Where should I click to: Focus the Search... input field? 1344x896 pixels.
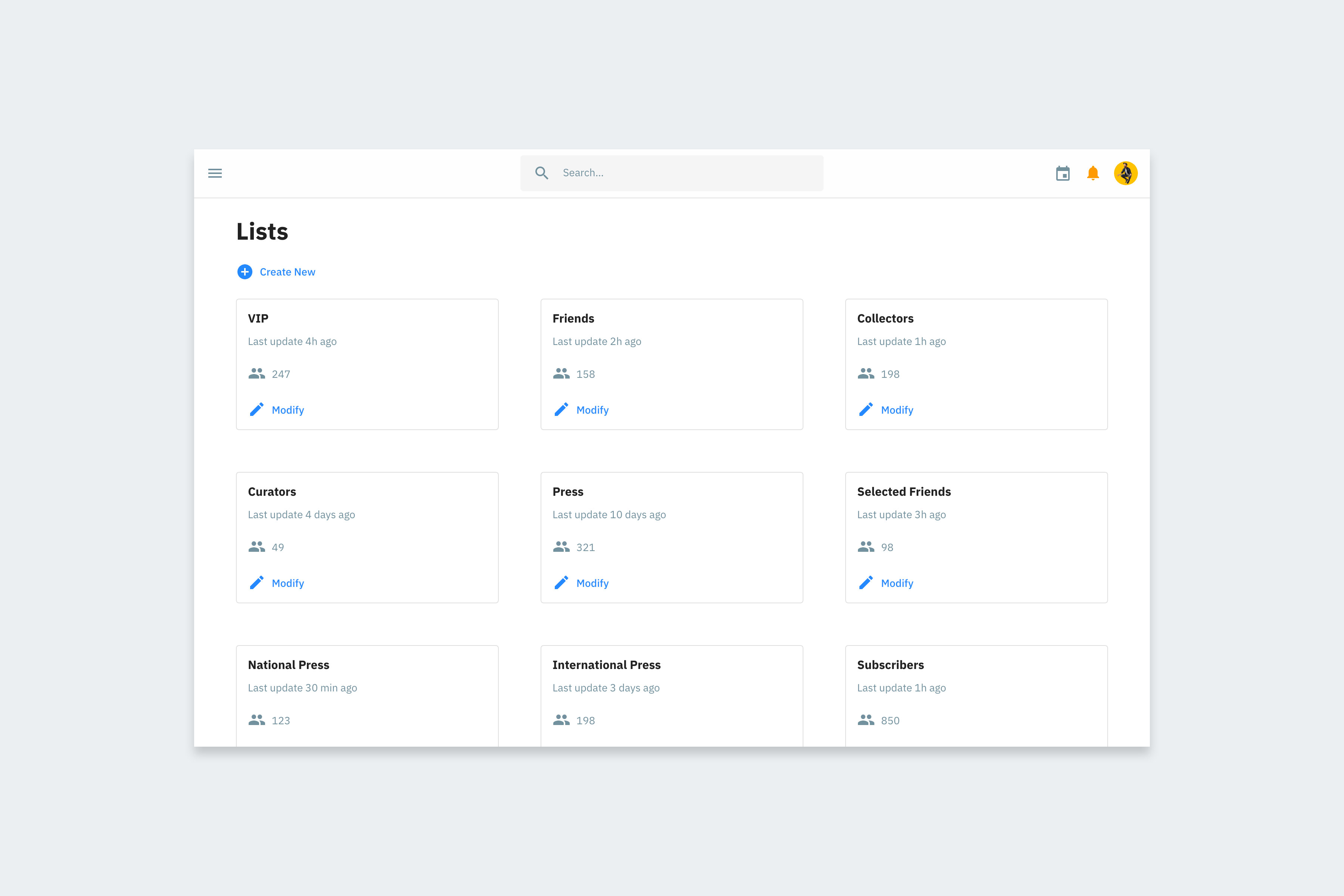click(671, 173)
